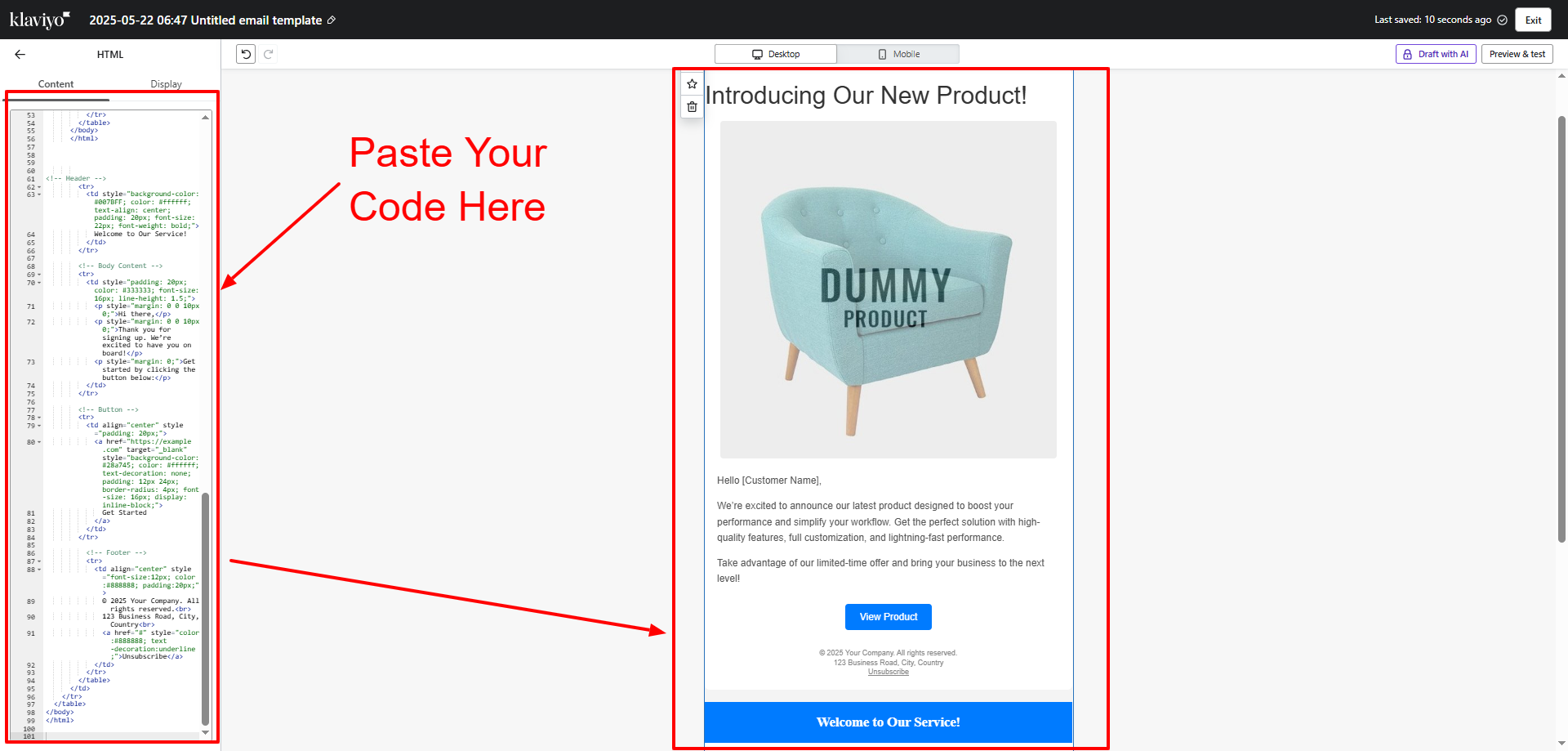
Task: Click the saved status checkmark icon
Action: click(1502, 20)
